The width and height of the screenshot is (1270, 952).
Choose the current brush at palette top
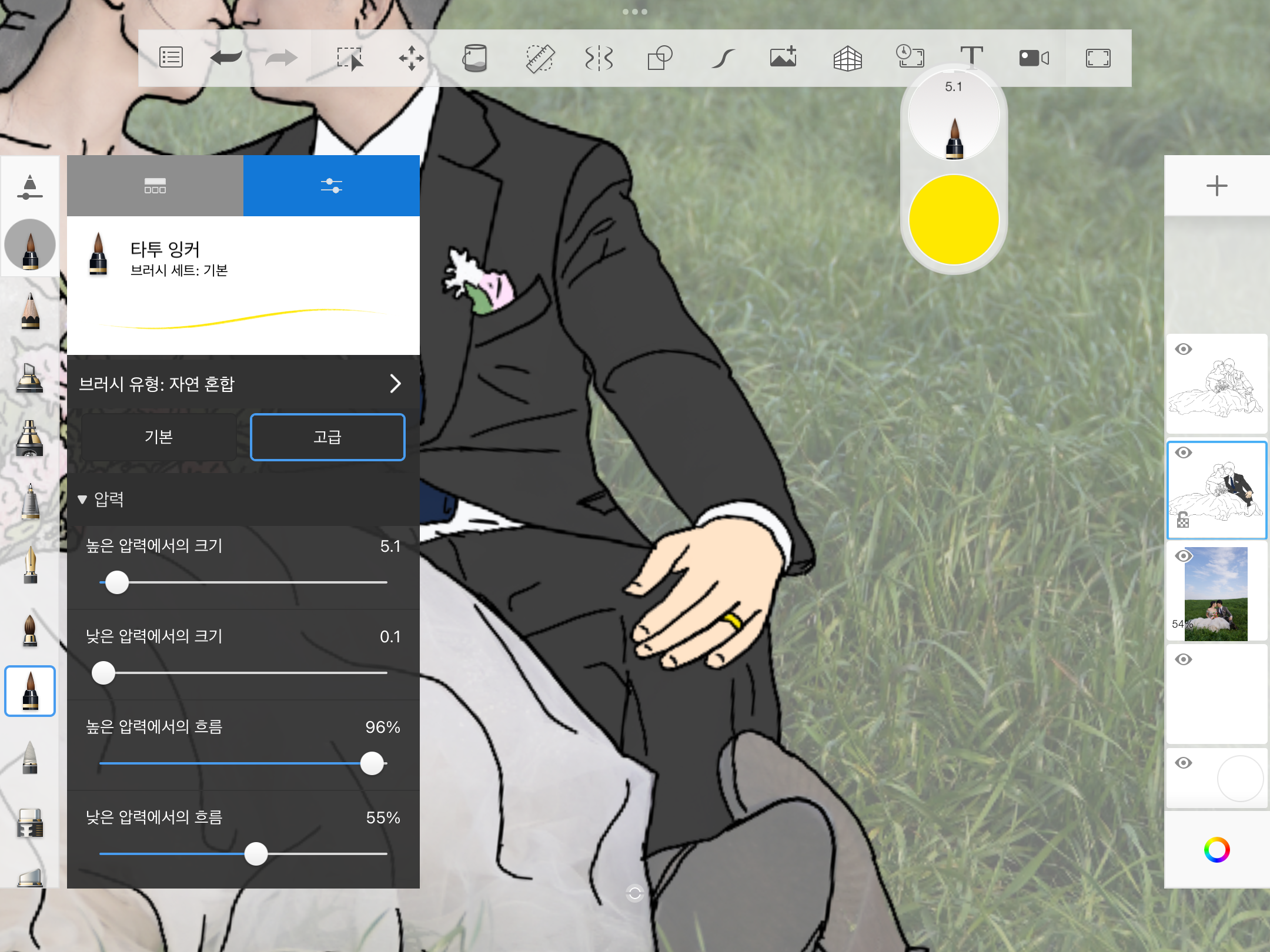(30, 244)
